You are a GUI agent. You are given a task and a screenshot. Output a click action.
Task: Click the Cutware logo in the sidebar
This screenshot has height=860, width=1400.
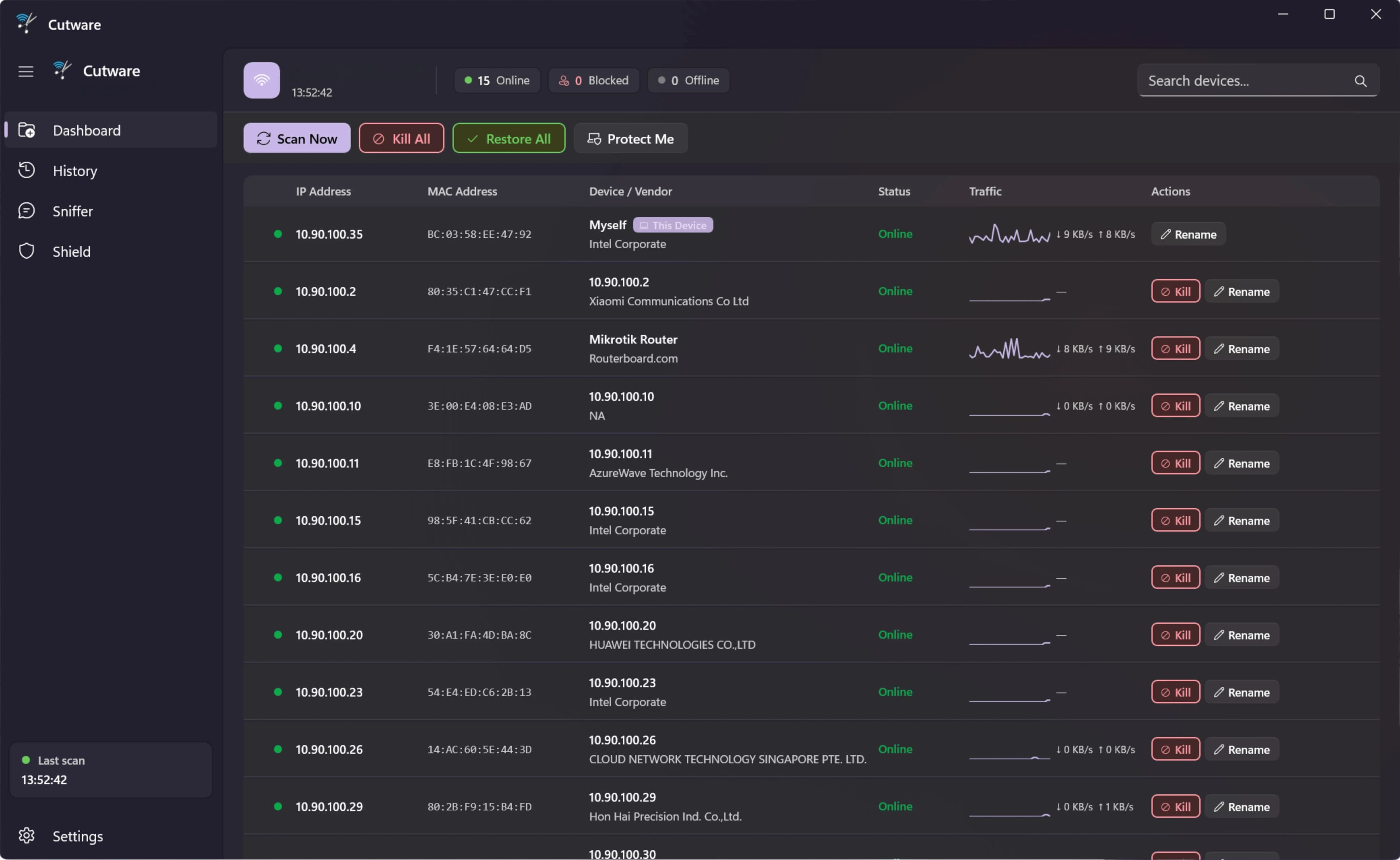[62, 70]
